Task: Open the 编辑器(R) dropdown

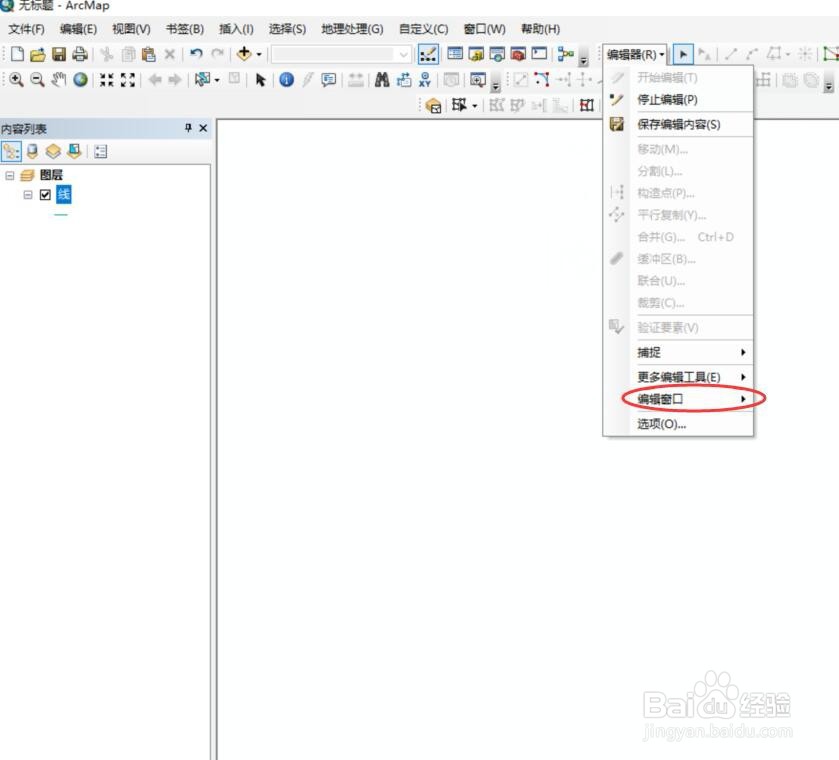Action: 632,55
